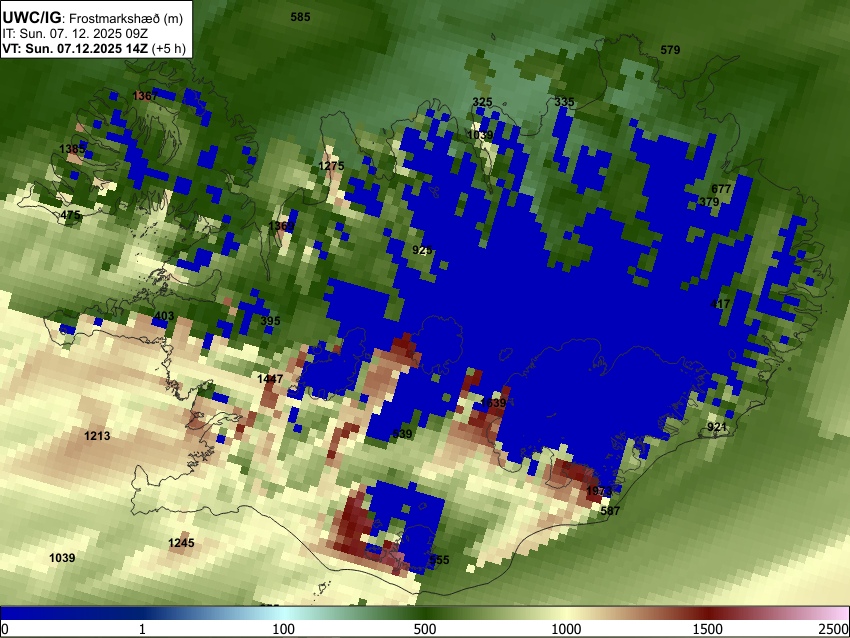Click the map value label 1385
The width and height of the screenshot is (850, 638).
coord(72,149)
